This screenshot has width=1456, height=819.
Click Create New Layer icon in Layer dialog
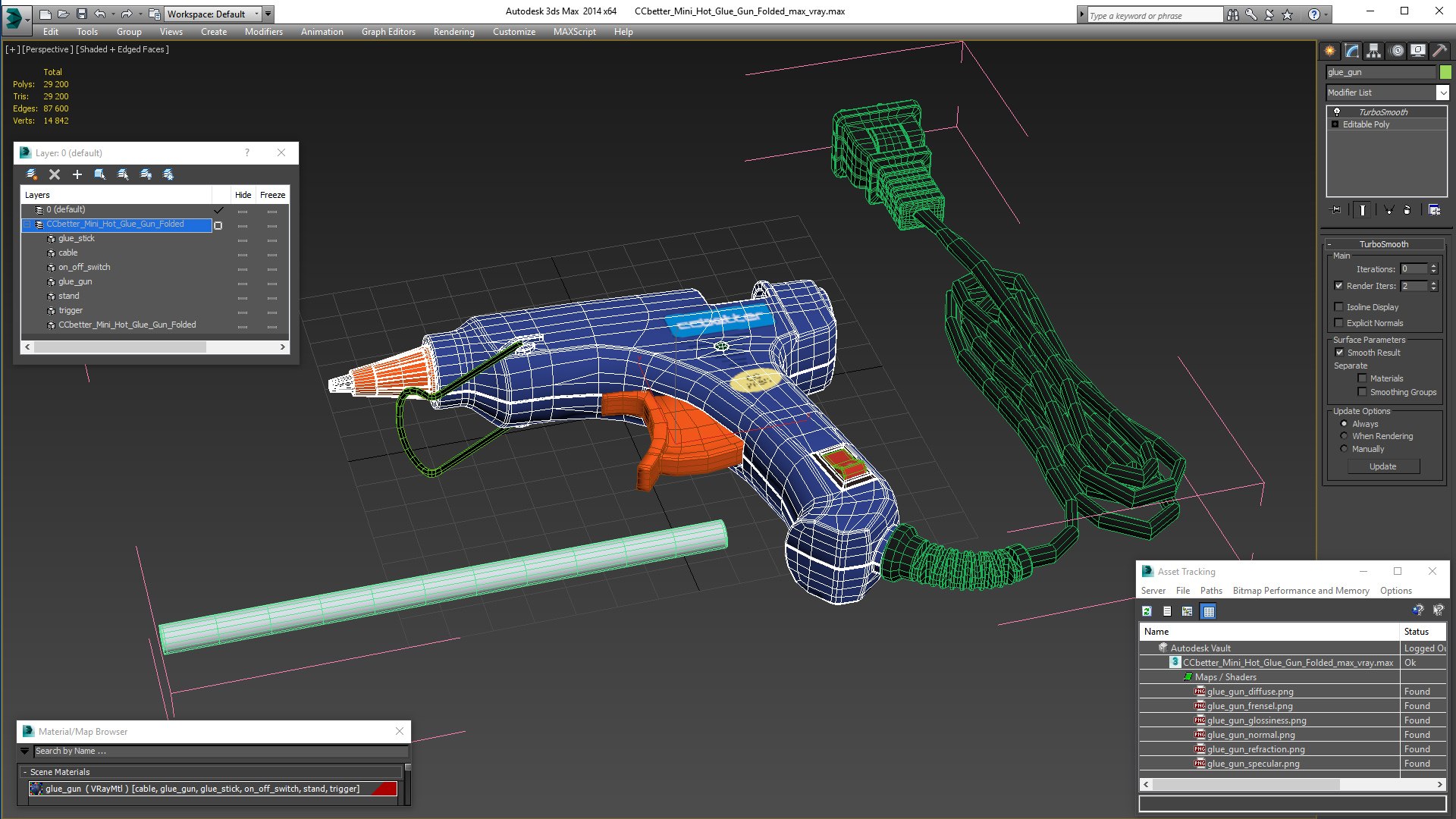click(32, 174)
